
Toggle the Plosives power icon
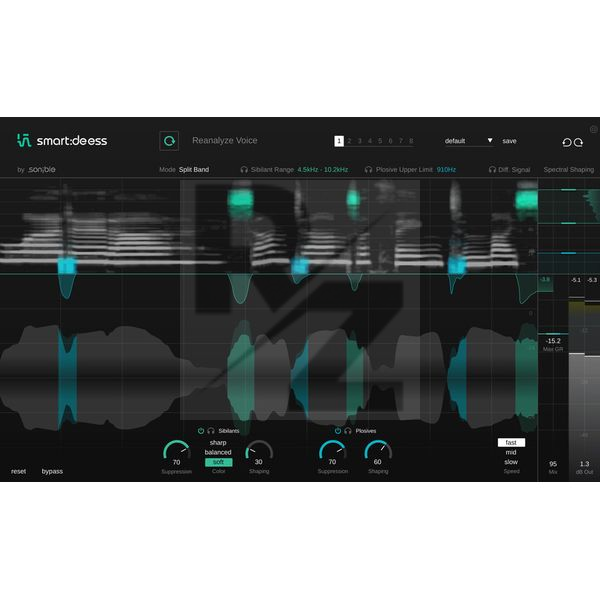[338, 431]
